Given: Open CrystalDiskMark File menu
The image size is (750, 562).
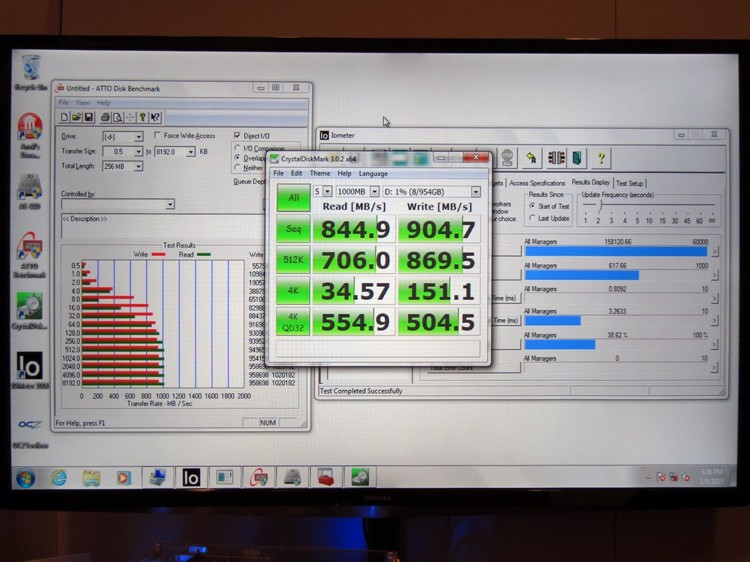Looking at the screenshot, I should pos(278,173).
